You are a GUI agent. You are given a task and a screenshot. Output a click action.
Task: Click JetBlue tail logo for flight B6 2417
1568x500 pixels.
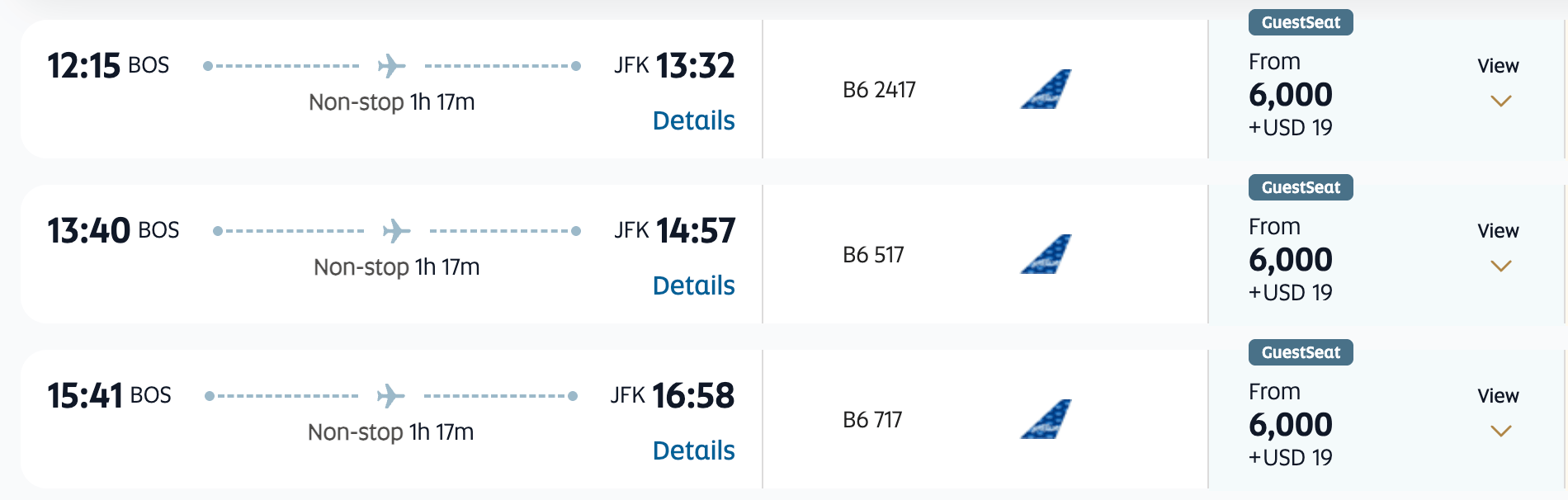1046,89
